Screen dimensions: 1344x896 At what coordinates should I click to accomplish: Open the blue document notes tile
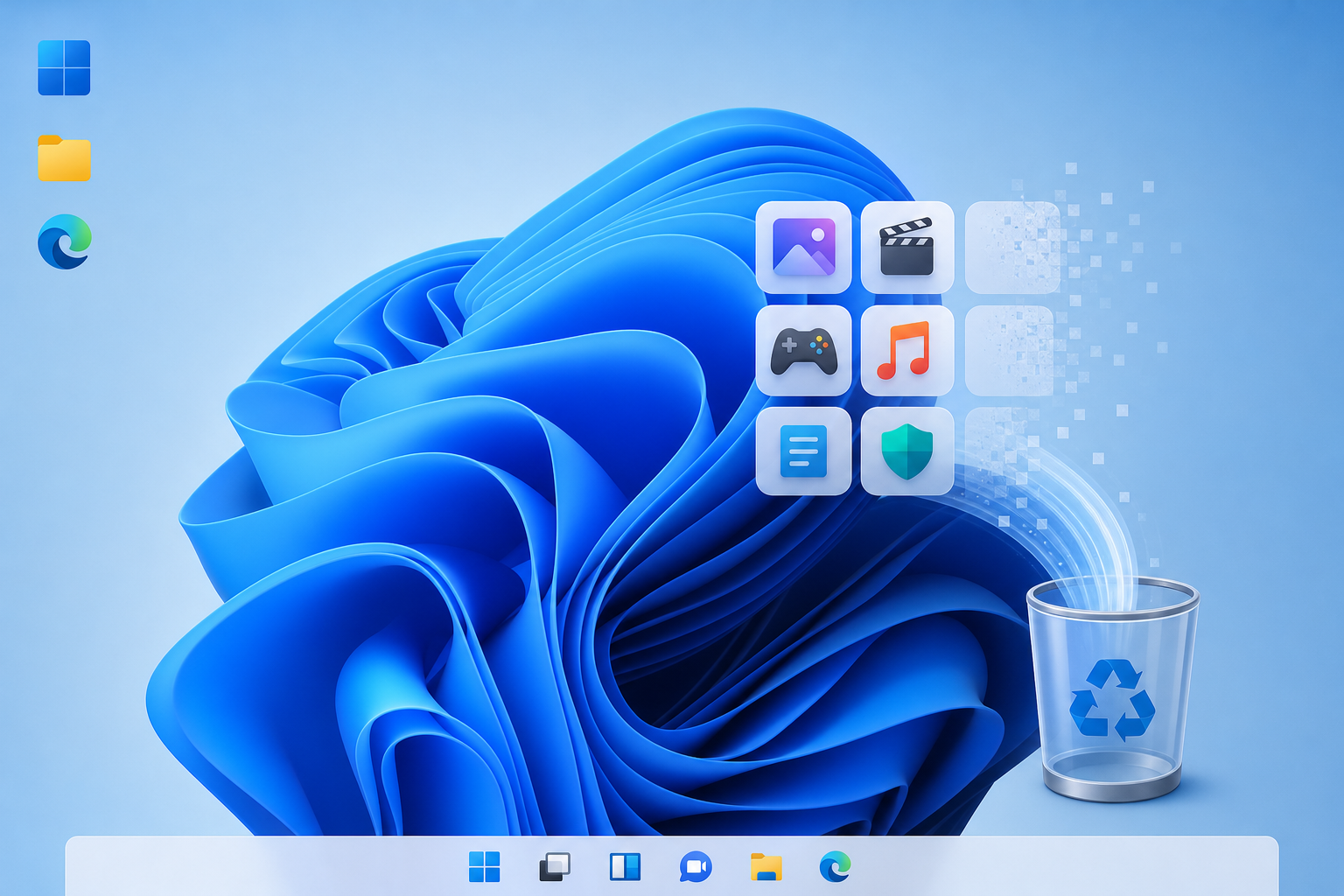tap(803, 451)
